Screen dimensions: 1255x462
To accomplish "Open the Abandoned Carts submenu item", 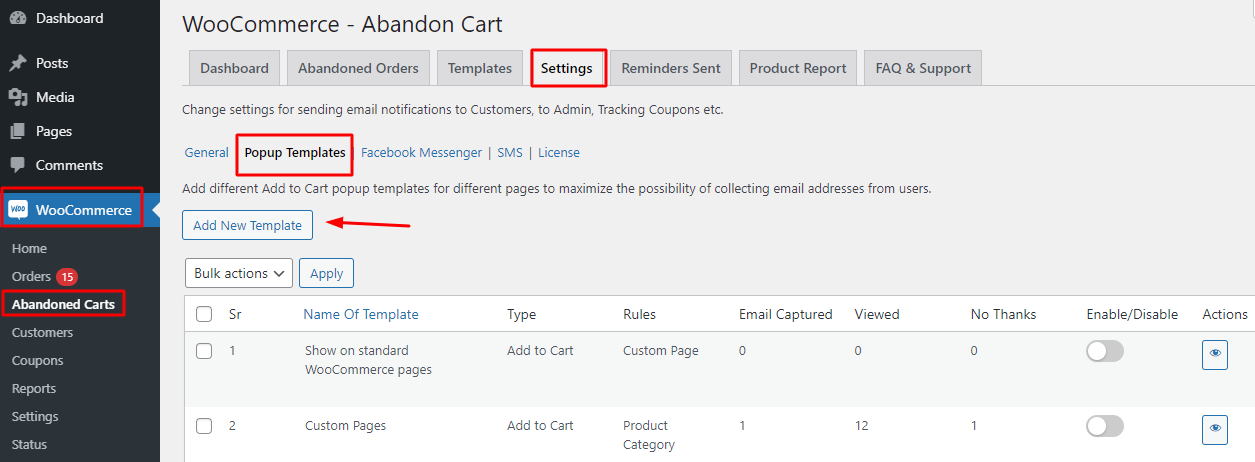I will pyautogui.click(x=63, y=304).
